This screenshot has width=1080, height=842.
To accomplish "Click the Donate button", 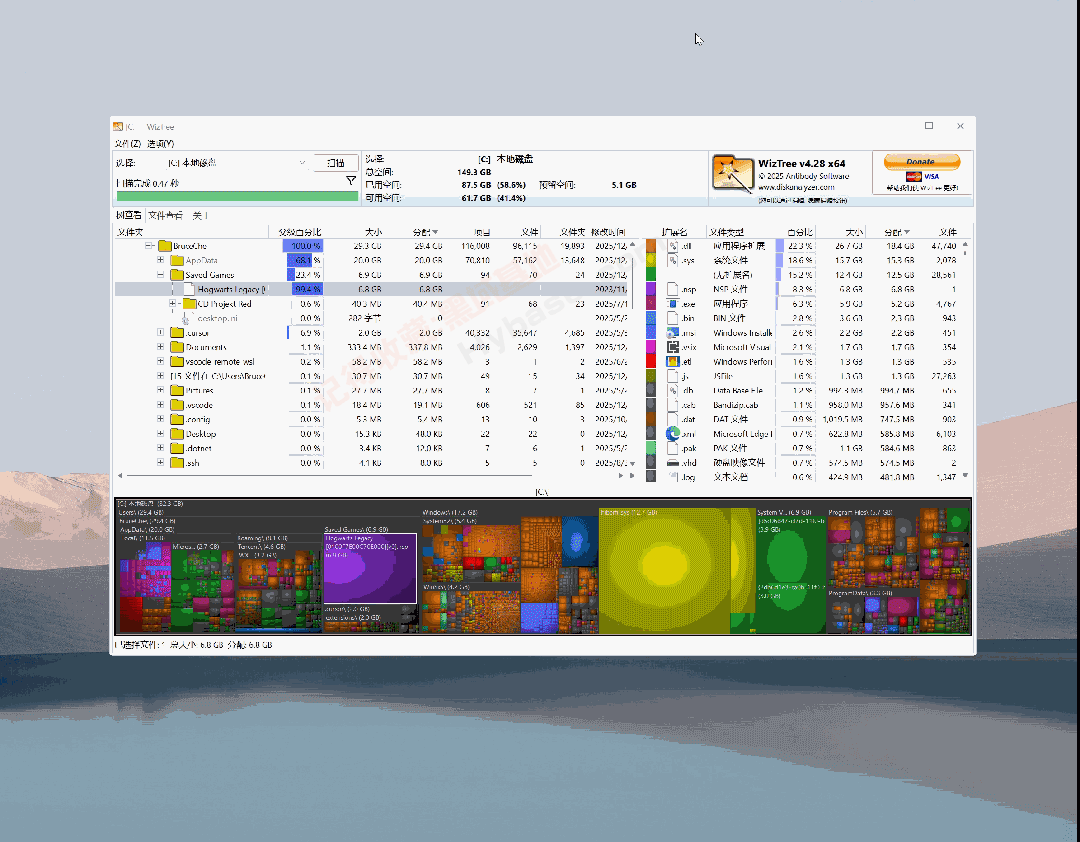I will (x=920, y=161).
